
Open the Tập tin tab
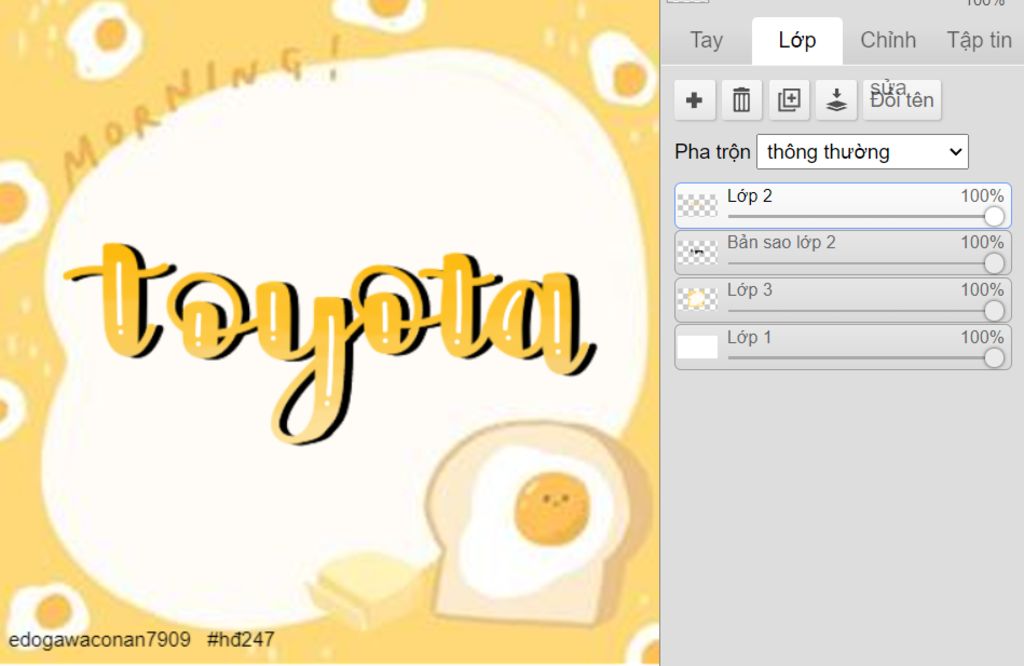979,40
